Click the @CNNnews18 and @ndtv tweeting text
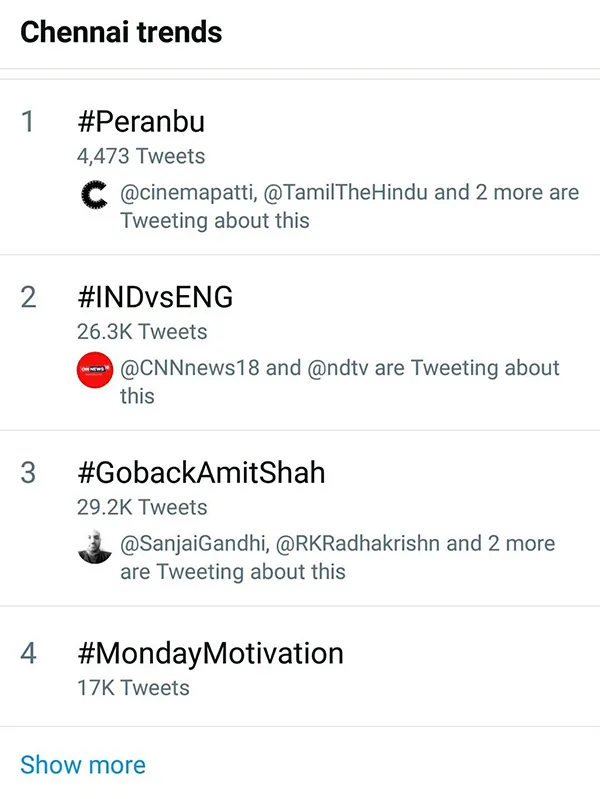This screenshot has width=600, height=799. 340,382
